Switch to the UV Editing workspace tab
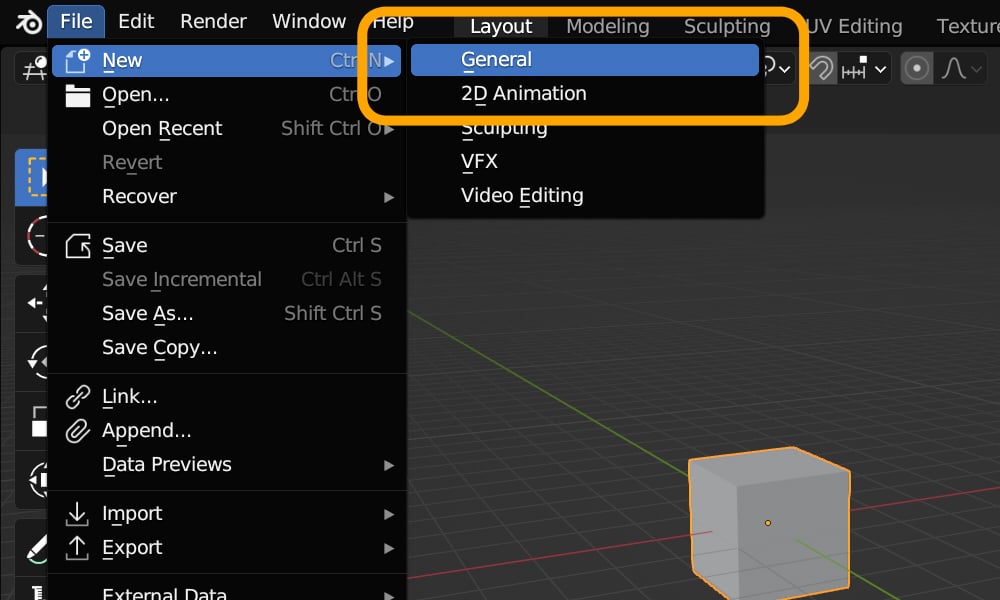Viewport: 1000px width, 600px height. pos(854,26)
